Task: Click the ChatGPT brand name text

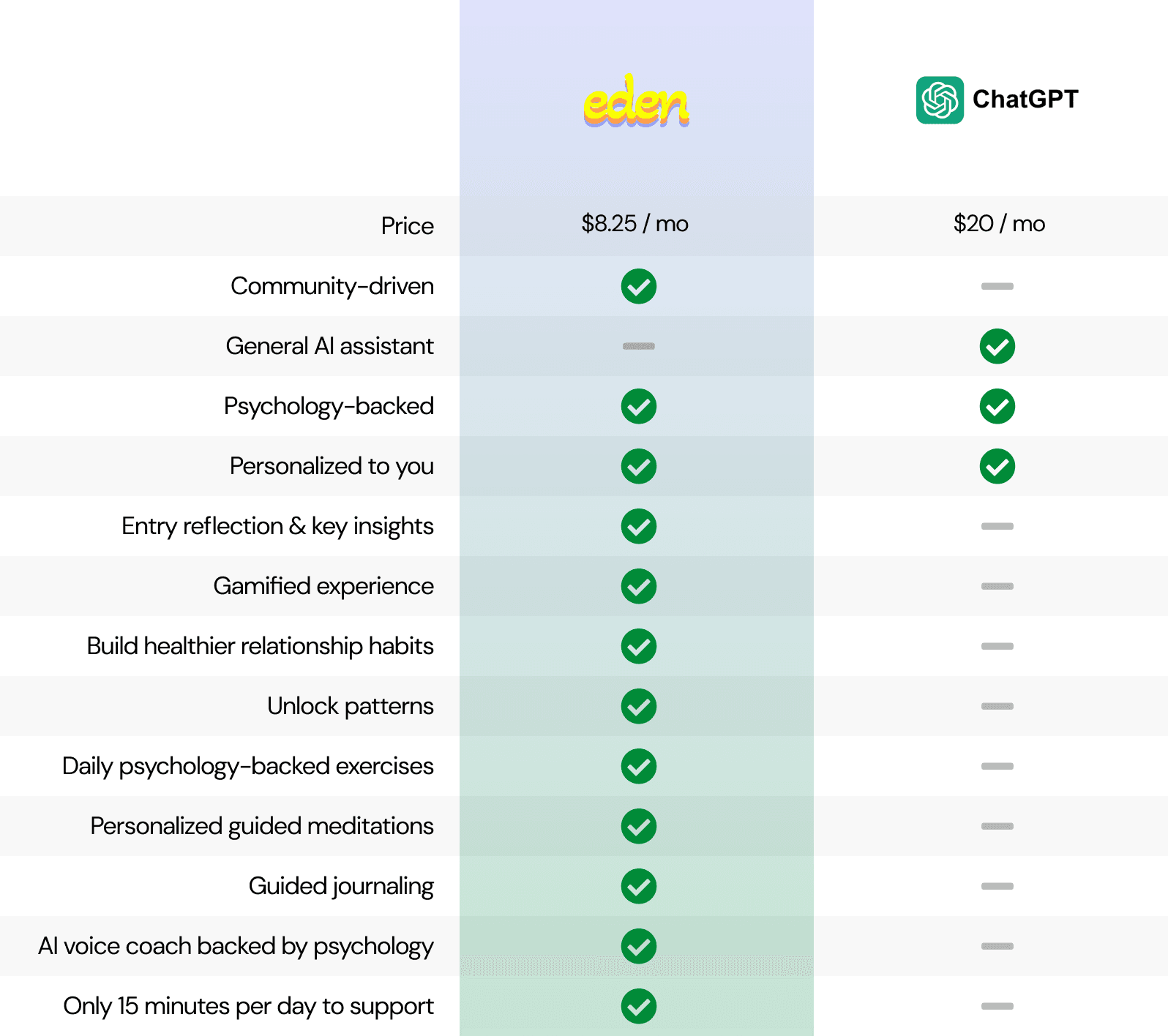Action: point(1025,100)
